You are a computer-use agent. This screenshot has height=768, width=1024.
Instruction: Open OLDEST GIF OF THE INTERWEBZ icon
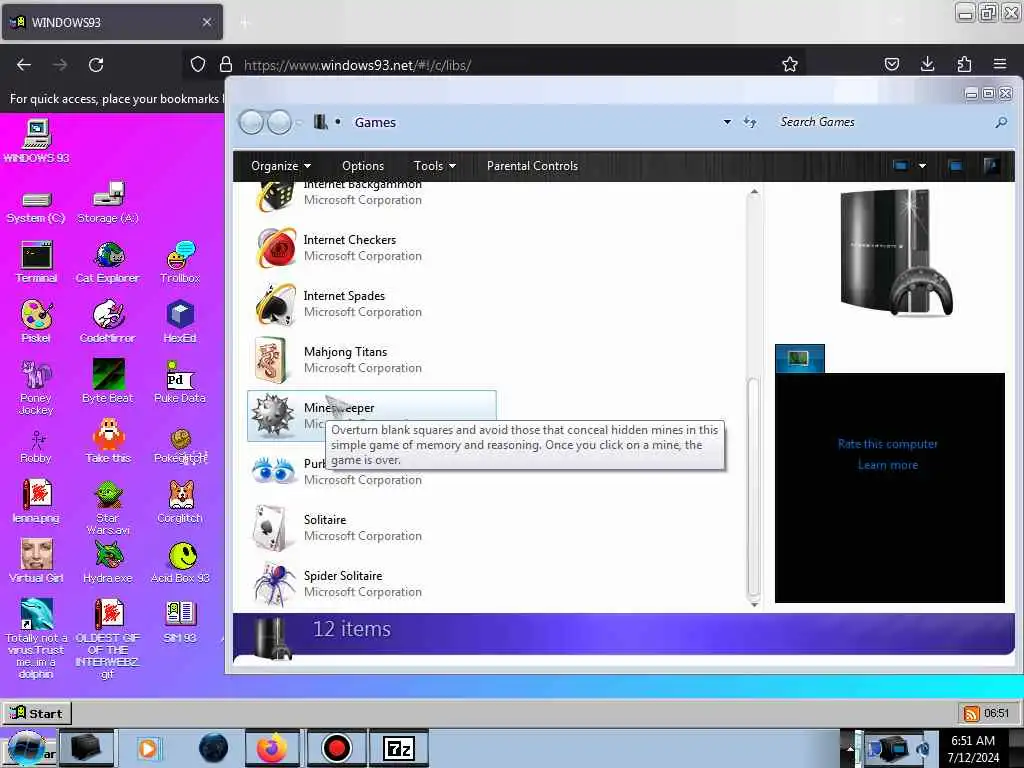tap(108, 639)
